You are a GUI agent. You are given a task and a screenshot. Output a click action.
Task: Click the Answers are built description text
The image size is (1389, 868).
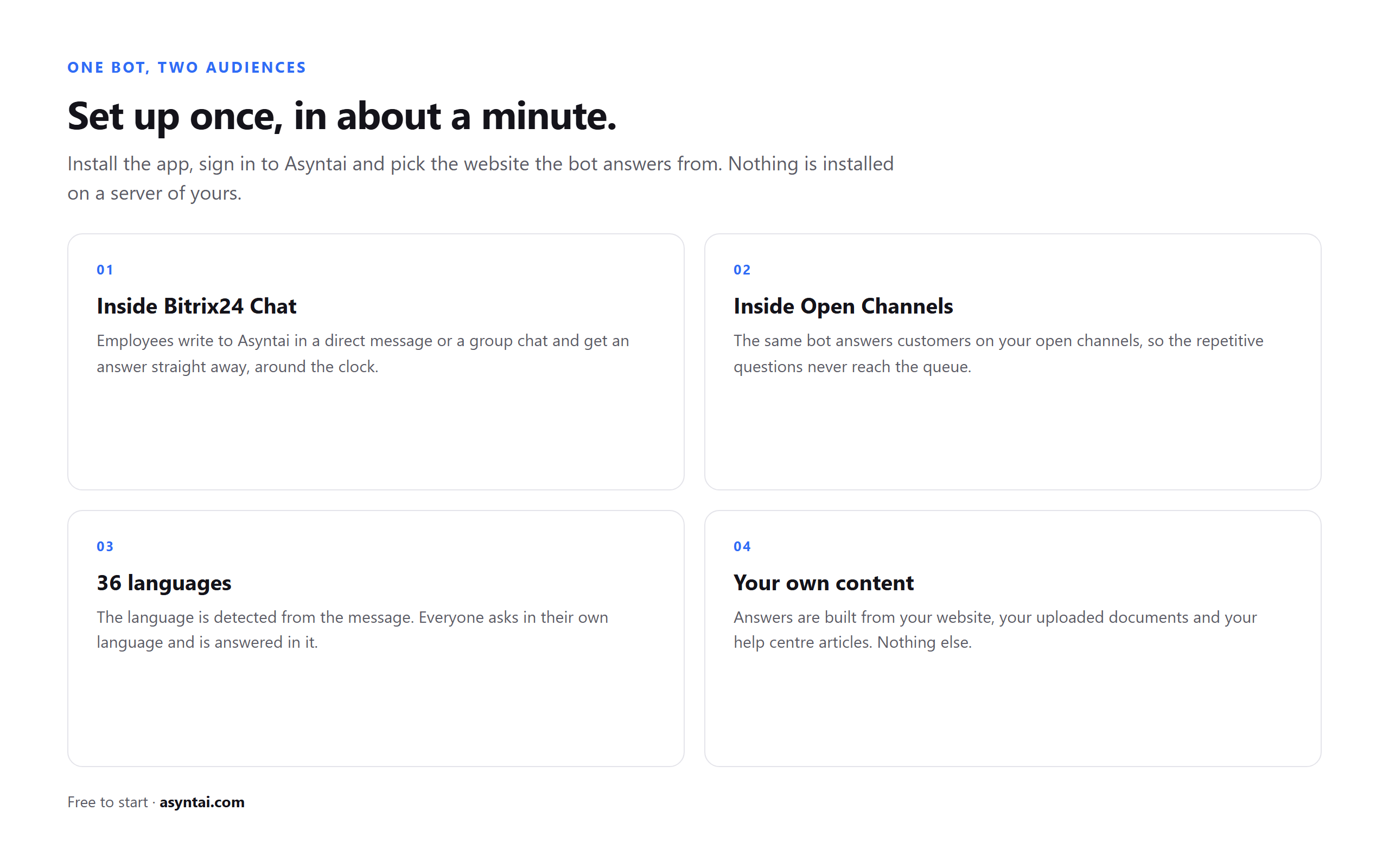[995, 629]
